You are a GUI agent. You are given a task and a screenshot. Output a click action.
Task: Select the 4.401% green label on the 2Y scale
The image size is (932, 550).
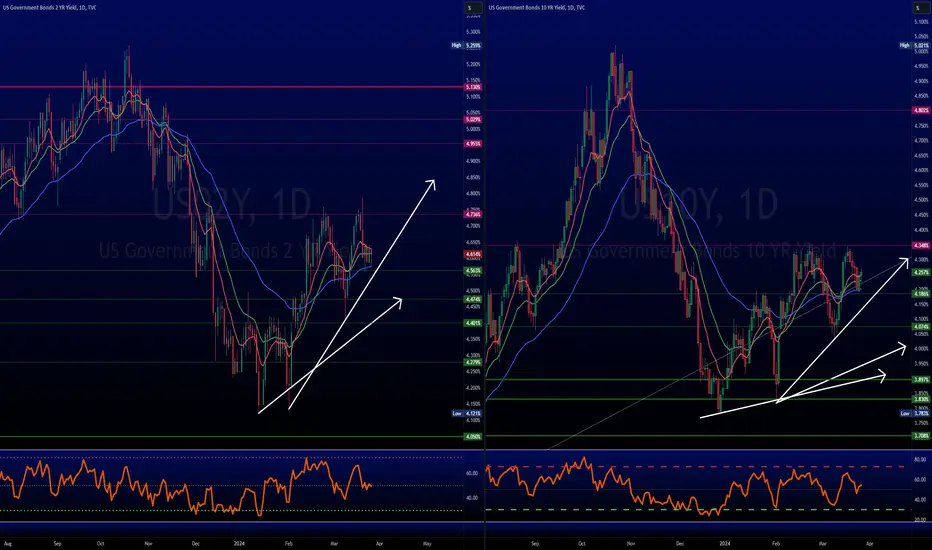[473, 323]
